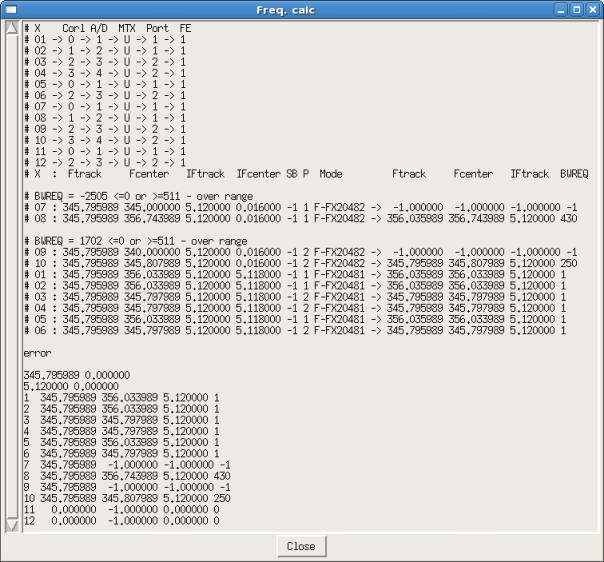Click the '# 06 :' F-FX20481 row
Screen dimensions: 604x562
pos(295,330)
